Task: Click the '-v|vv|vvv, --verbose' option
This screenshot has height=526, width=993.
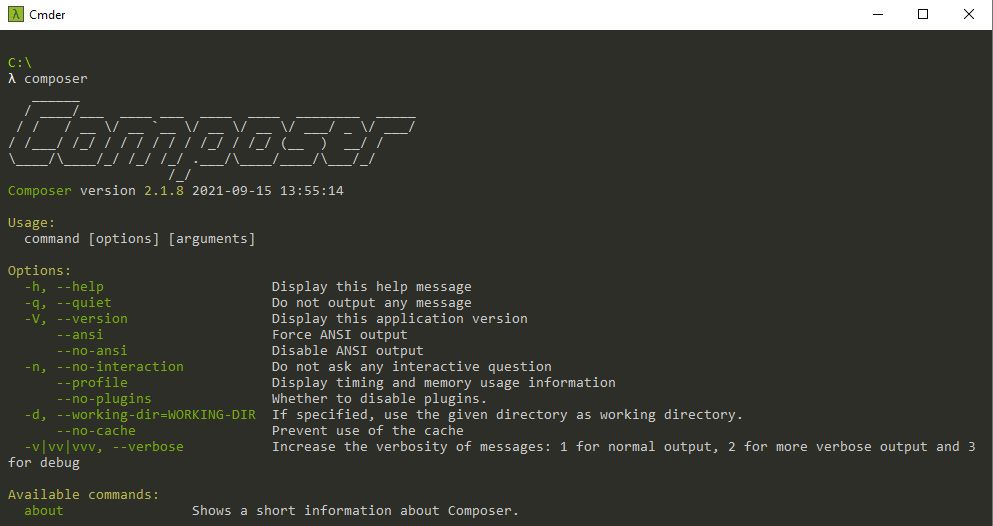Action: click(x=104, y=446)
